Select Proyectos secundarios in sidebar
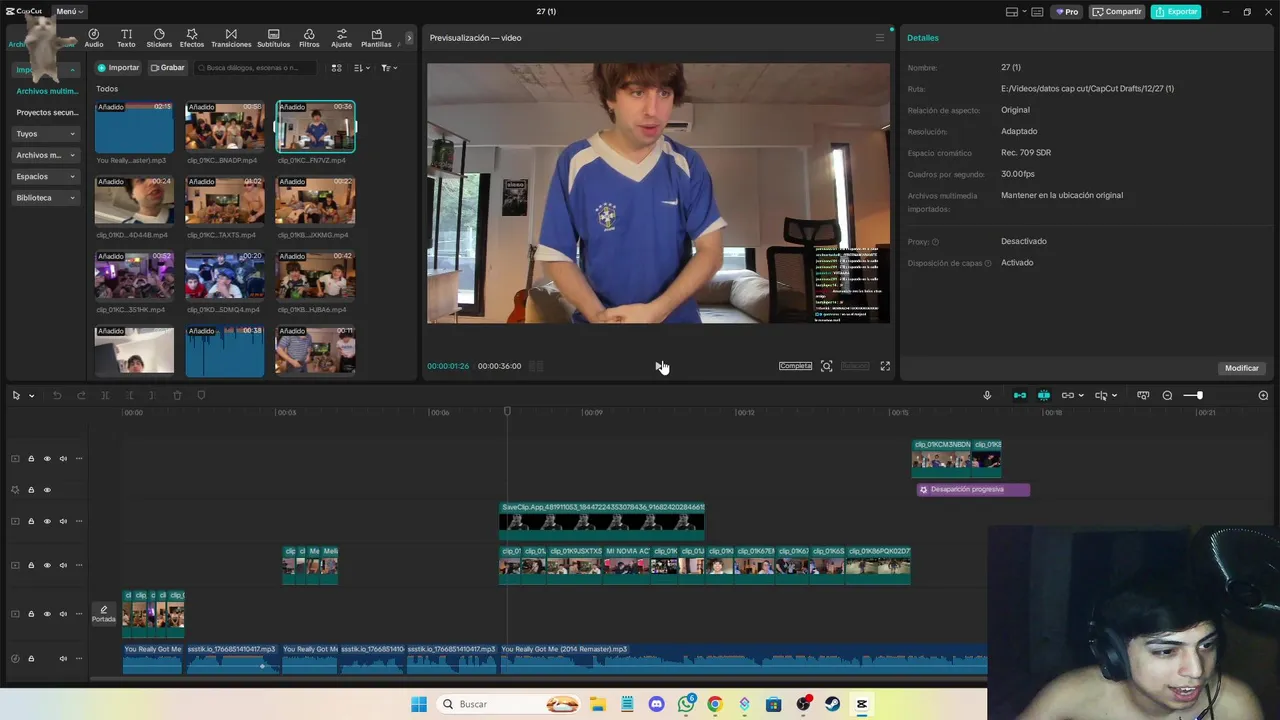The image size is (1280, 720). point(47,113)
